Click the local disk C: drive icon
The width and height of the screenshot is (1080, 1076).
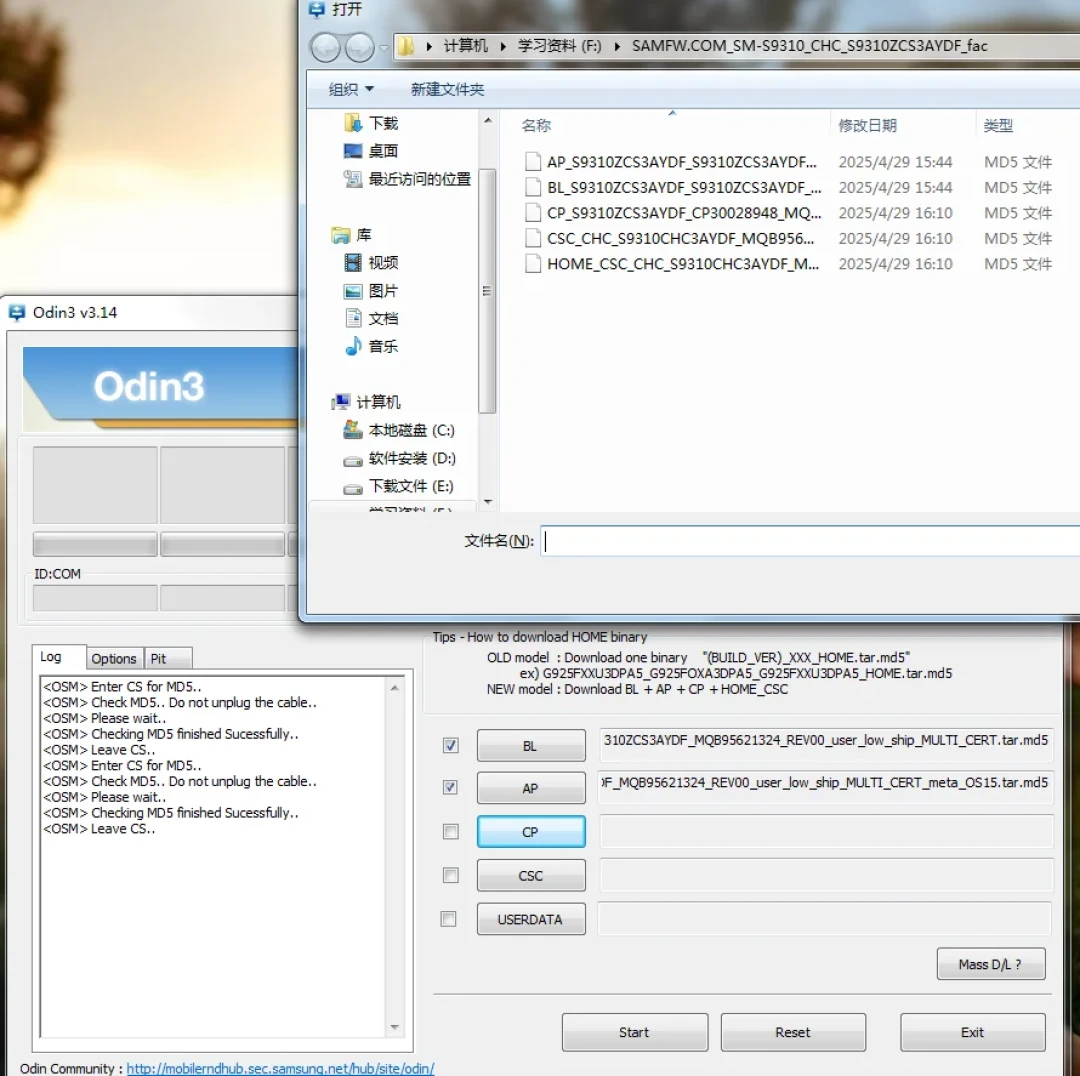click(x=353, y=430)
